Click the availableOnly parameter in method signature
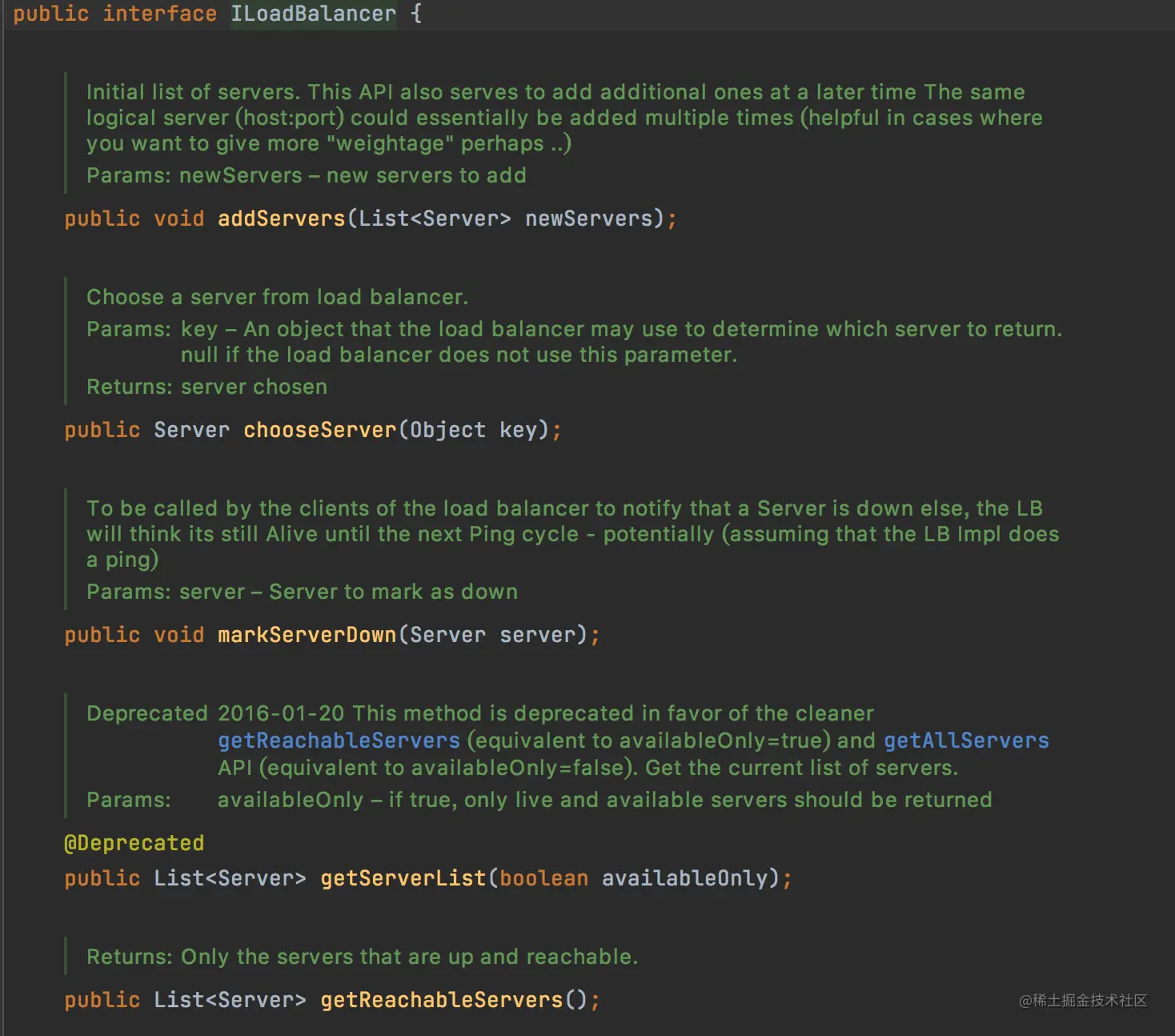Screen dimensions: 1175x1036 click(x=684, y=878)
